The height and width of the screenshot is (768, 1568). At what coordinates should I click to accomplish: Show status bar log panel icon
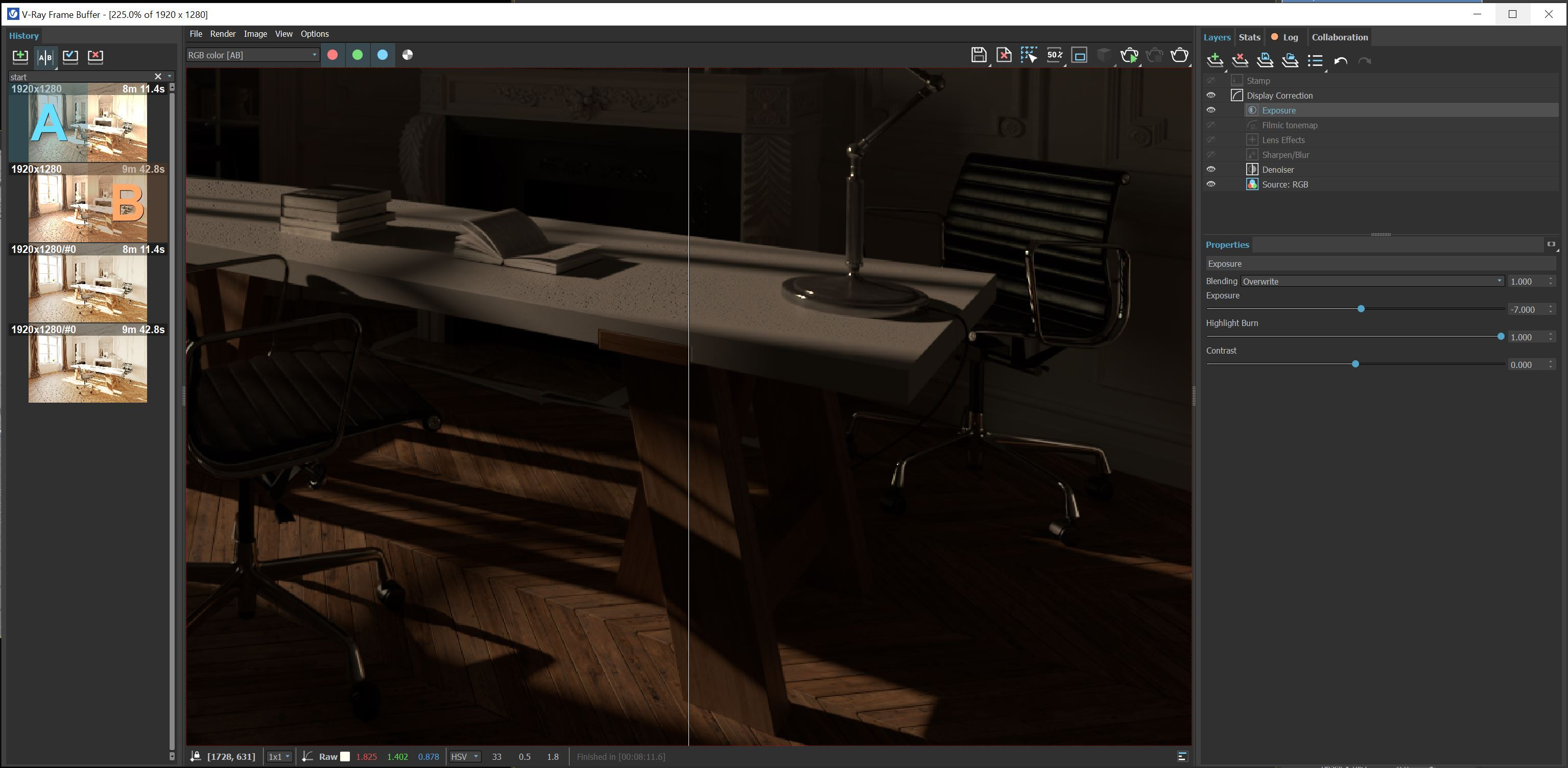tap(1182, 756)
